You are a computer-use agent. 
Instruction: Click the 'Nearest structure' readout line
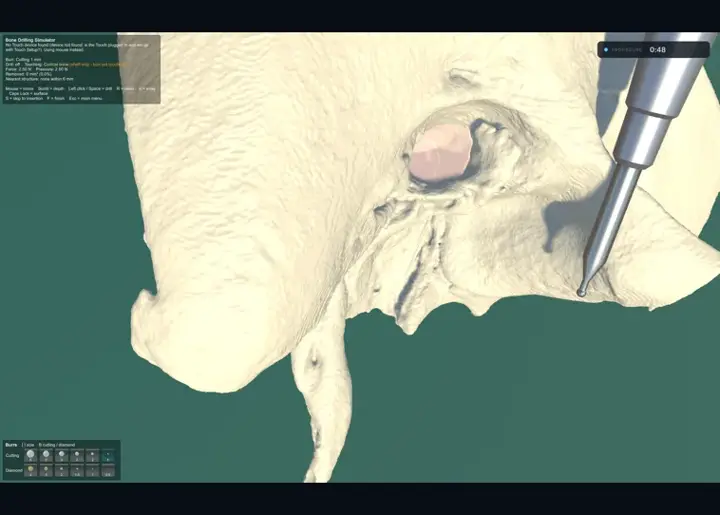tap(39, 79)
